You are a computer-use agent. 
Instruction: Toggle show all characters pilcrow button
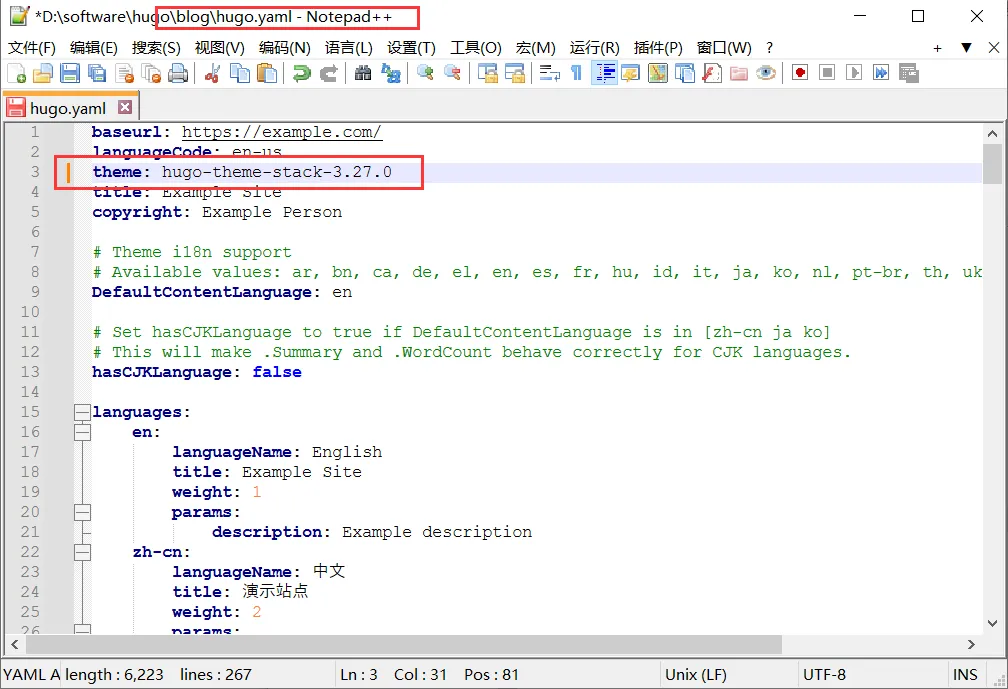coord(576,73)
